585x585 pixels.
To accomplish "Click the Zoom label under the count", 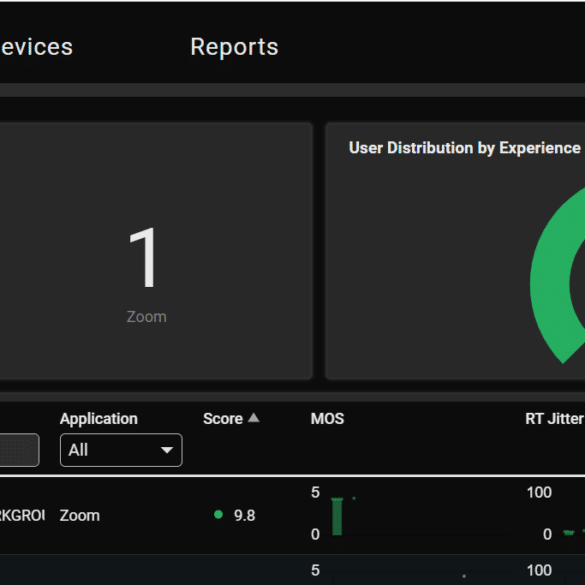I will [146, 317].
